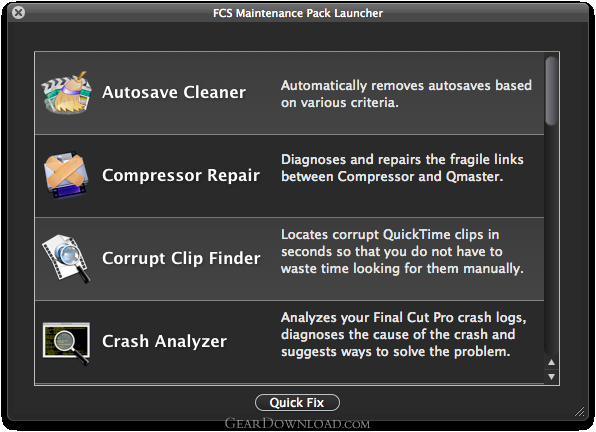
Task: Select the Compressor Repair title text
Action: click(181, 176)
